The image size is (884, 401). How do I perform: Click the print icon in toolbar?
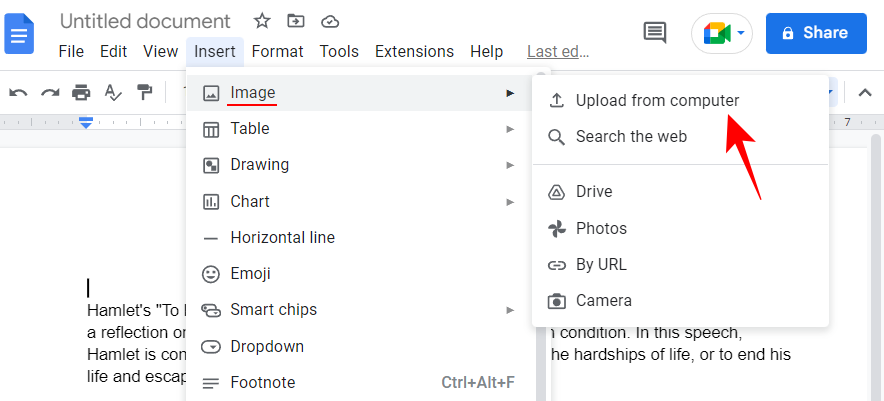81,92
